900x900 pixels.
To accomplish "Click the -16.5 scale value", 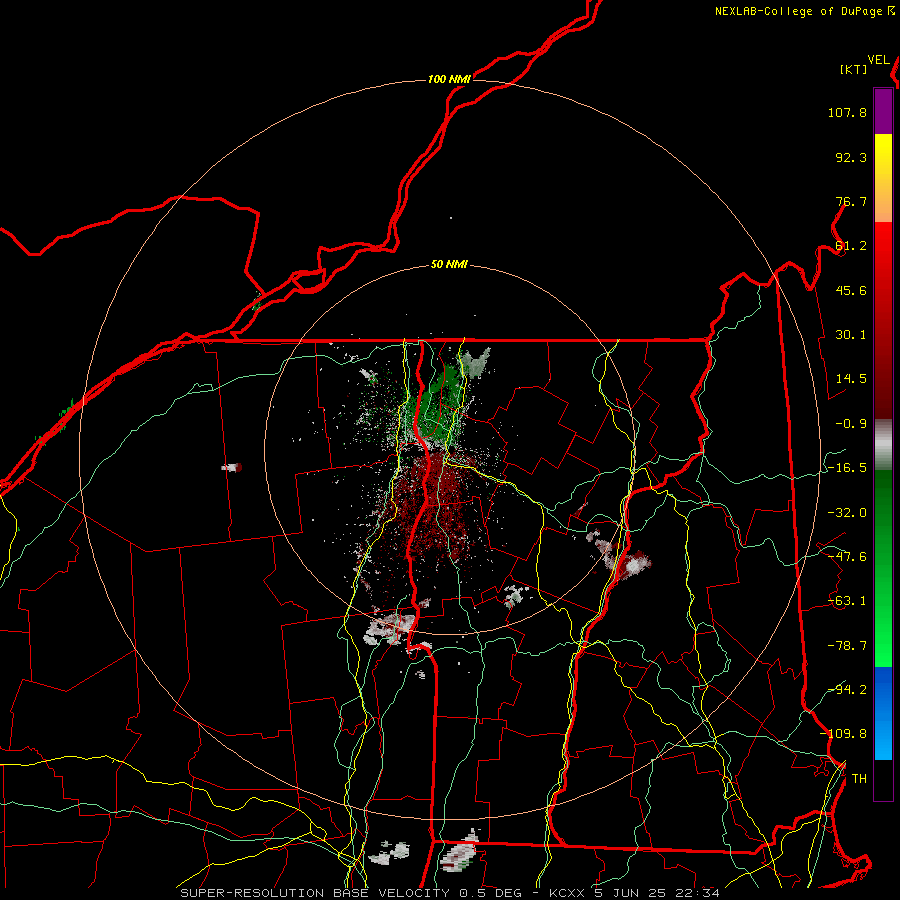I will [x=847, y=468].
